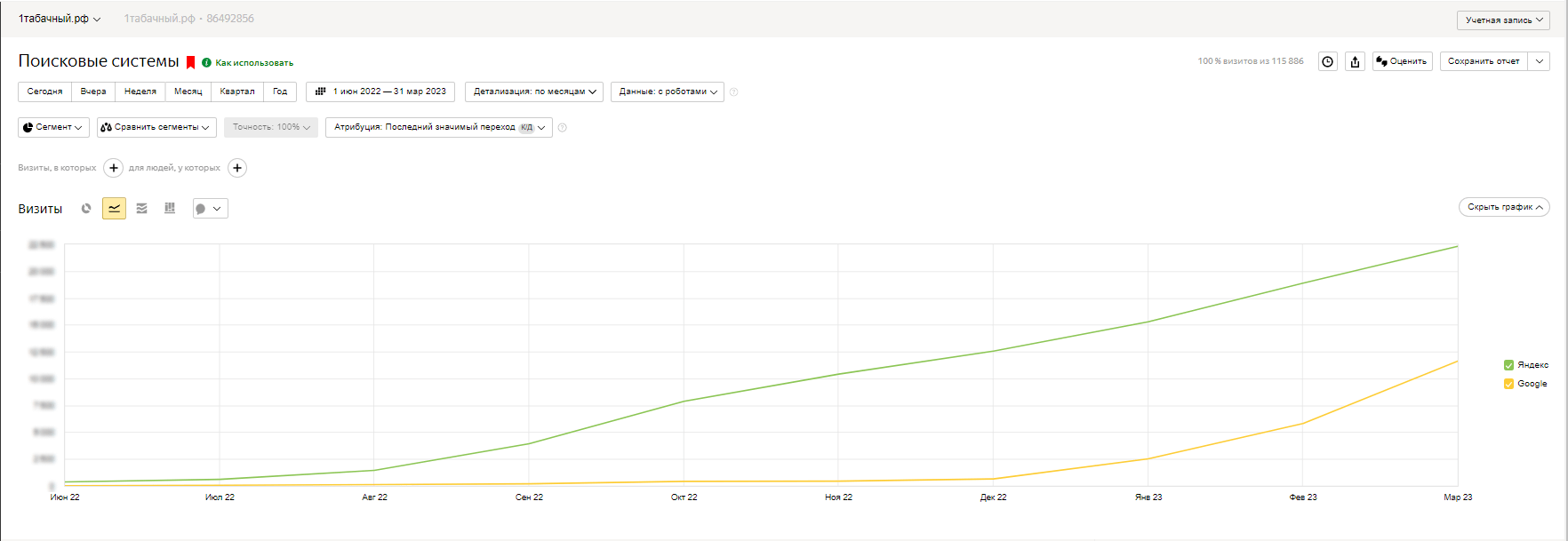Select the line chart view icon
This screenshot has height=541, width=1568.
[x=114, y=208]
